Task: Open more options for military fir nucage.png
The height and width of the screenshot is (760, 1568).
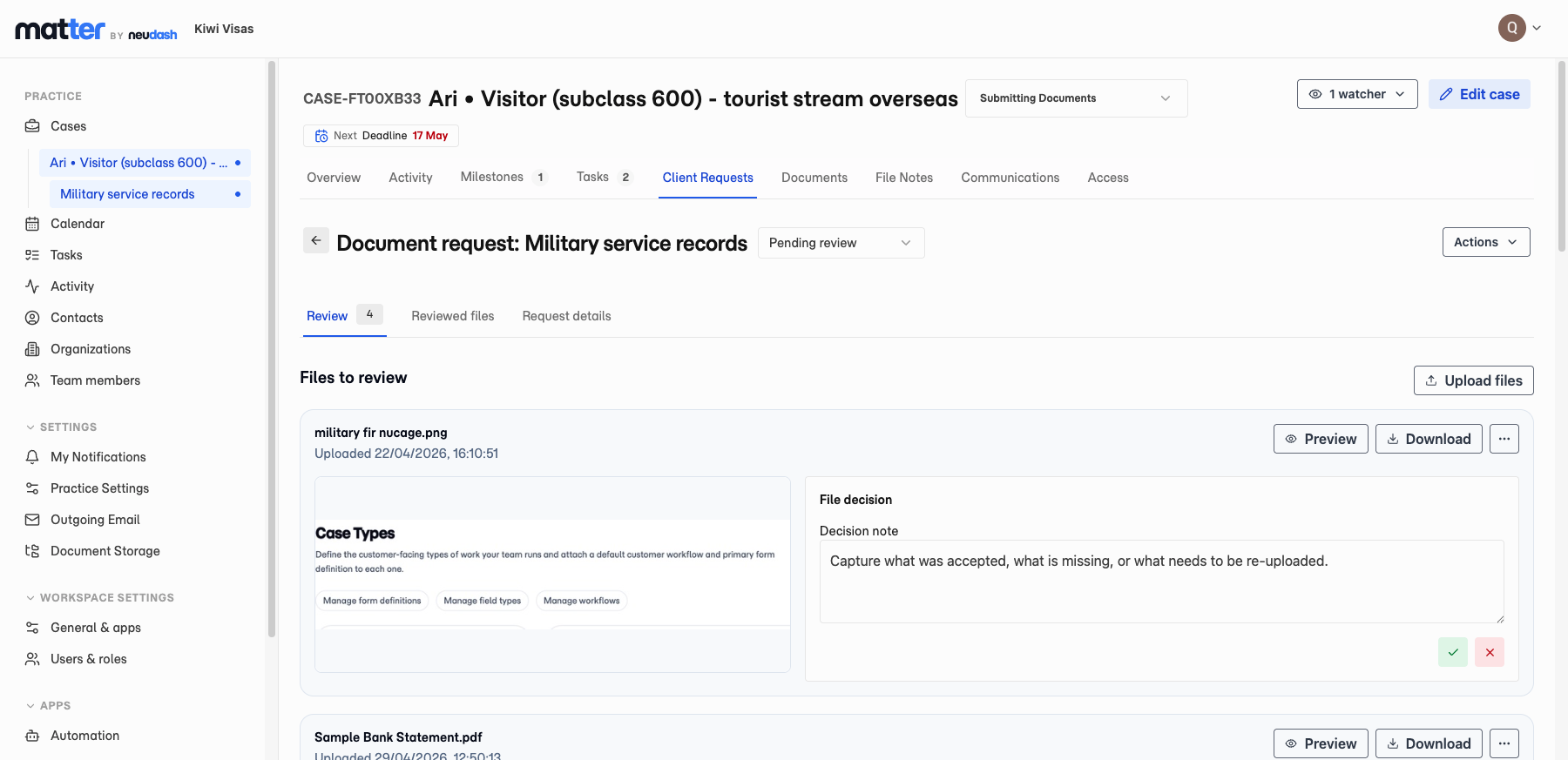Action: 1504,439
